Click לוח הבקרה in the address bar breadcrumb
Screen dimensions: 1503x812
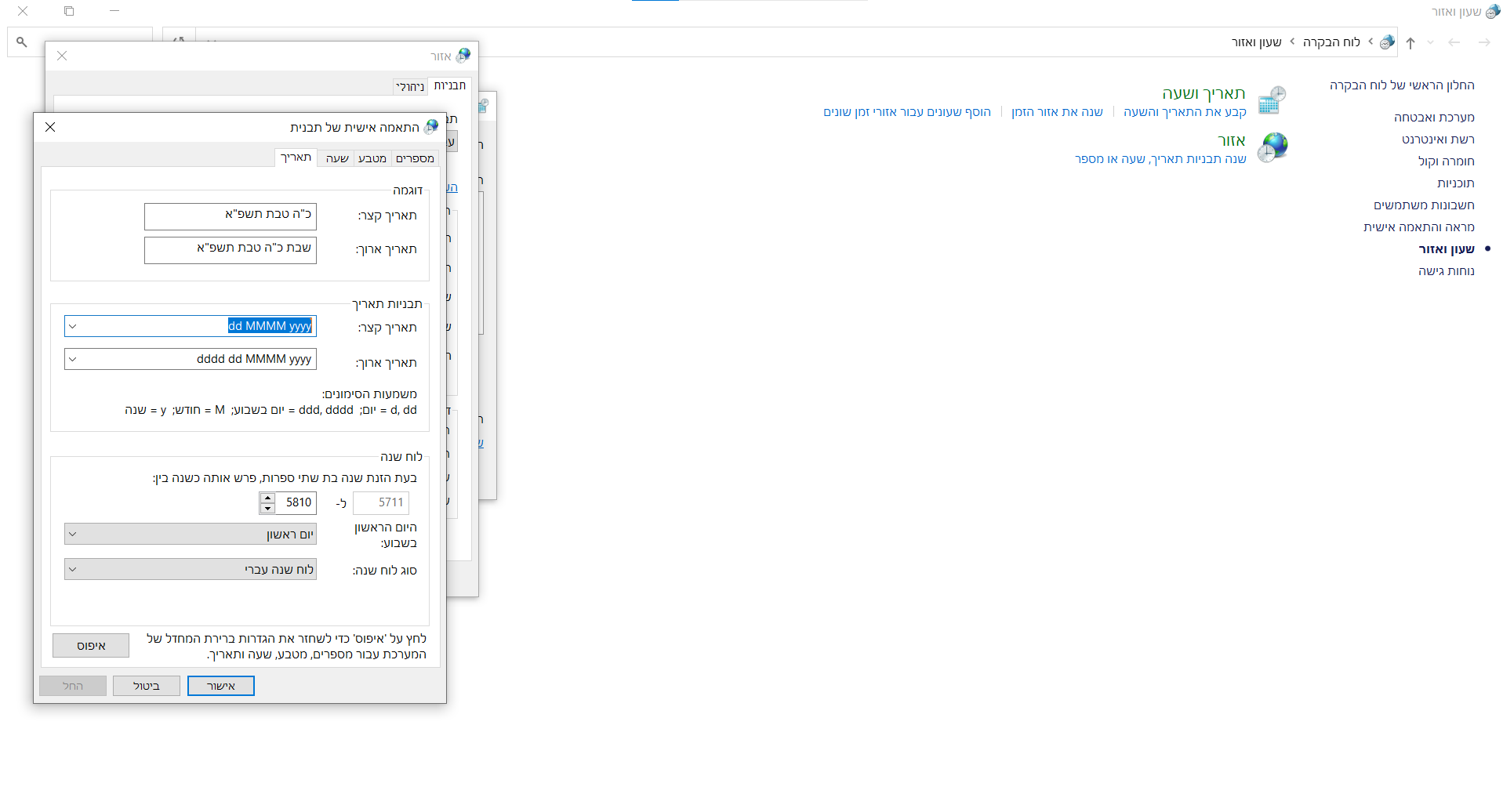coord(1331,42)
